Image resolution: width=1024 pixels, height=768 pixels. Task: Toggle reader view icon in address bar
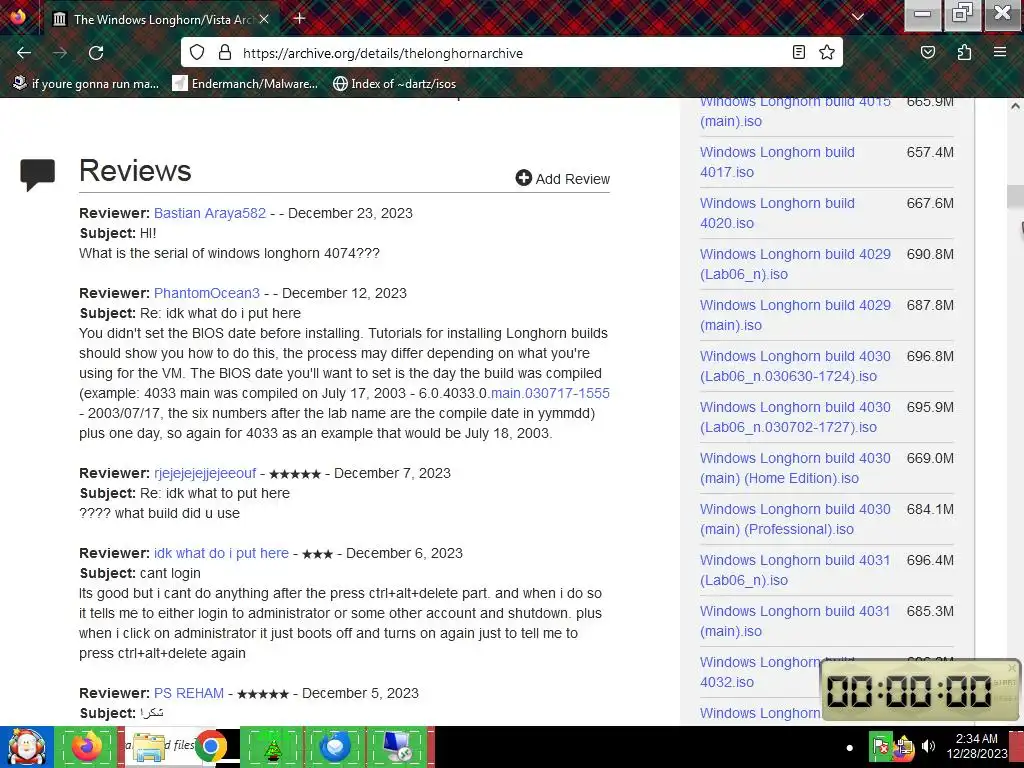(x=798, y=52)
